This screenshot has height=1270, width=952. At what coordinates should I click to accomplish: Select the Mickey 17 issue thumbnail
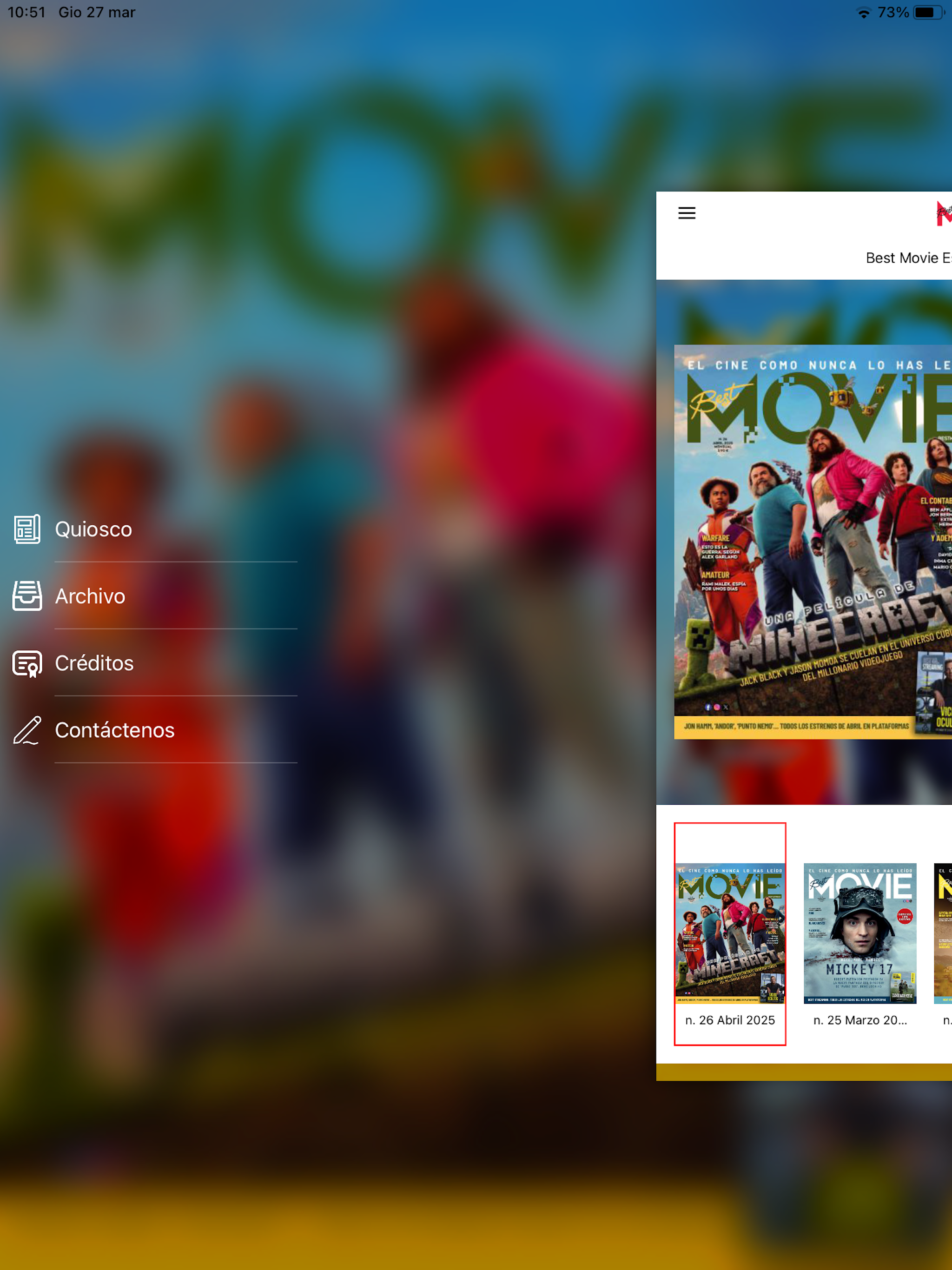pos(860,933)
